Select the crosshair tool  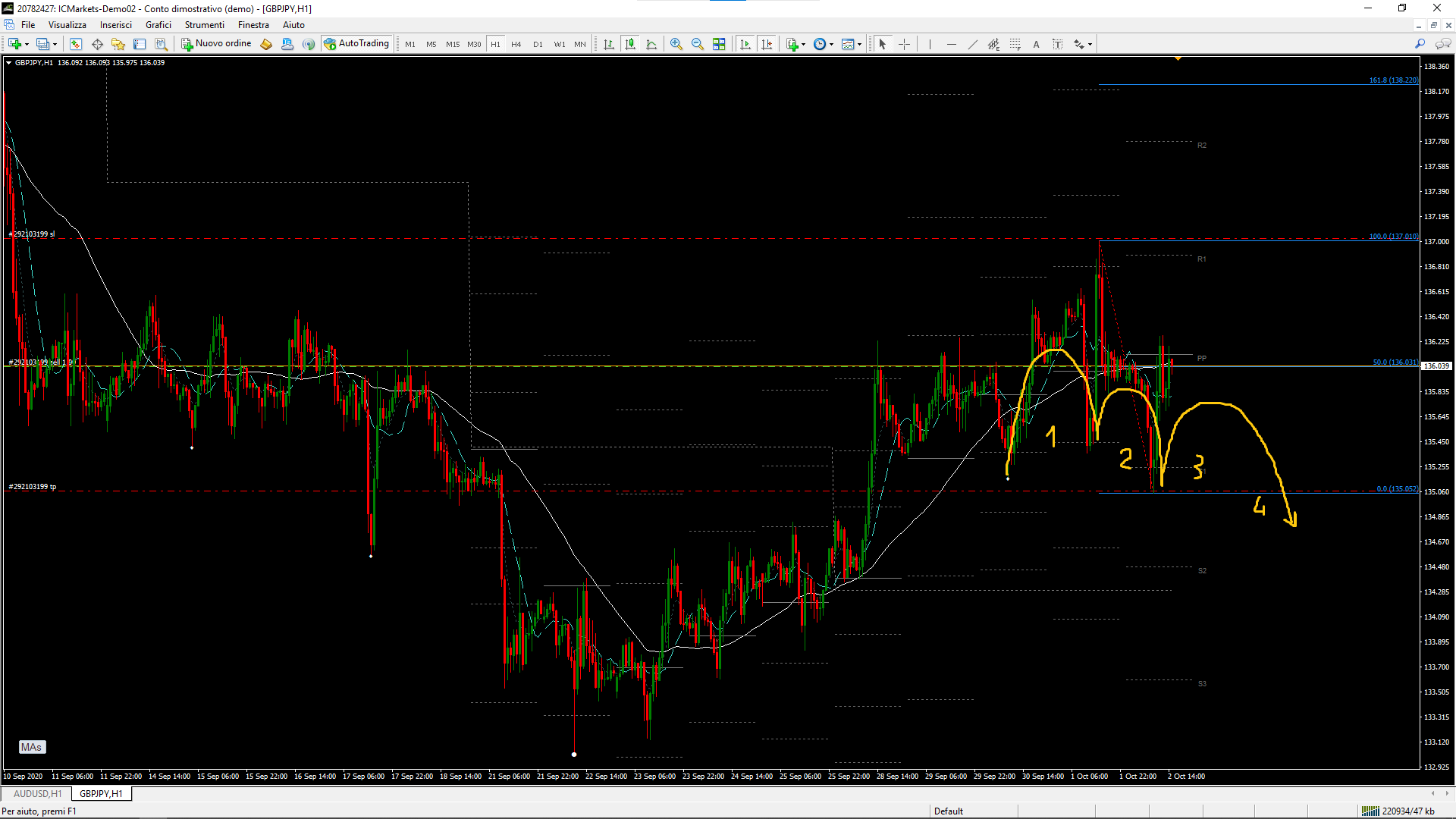905,44
